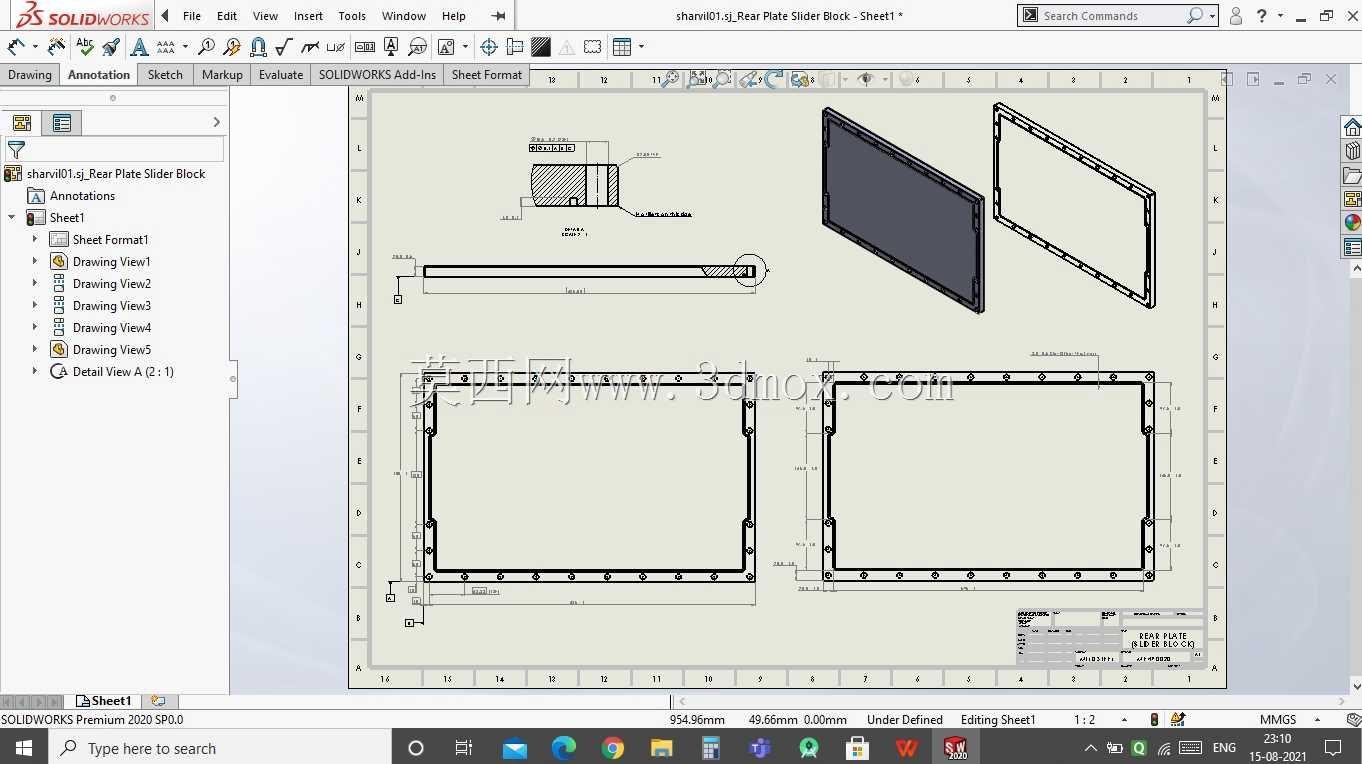
Task: Open the Tools menu
Action: tap(352, 16)
